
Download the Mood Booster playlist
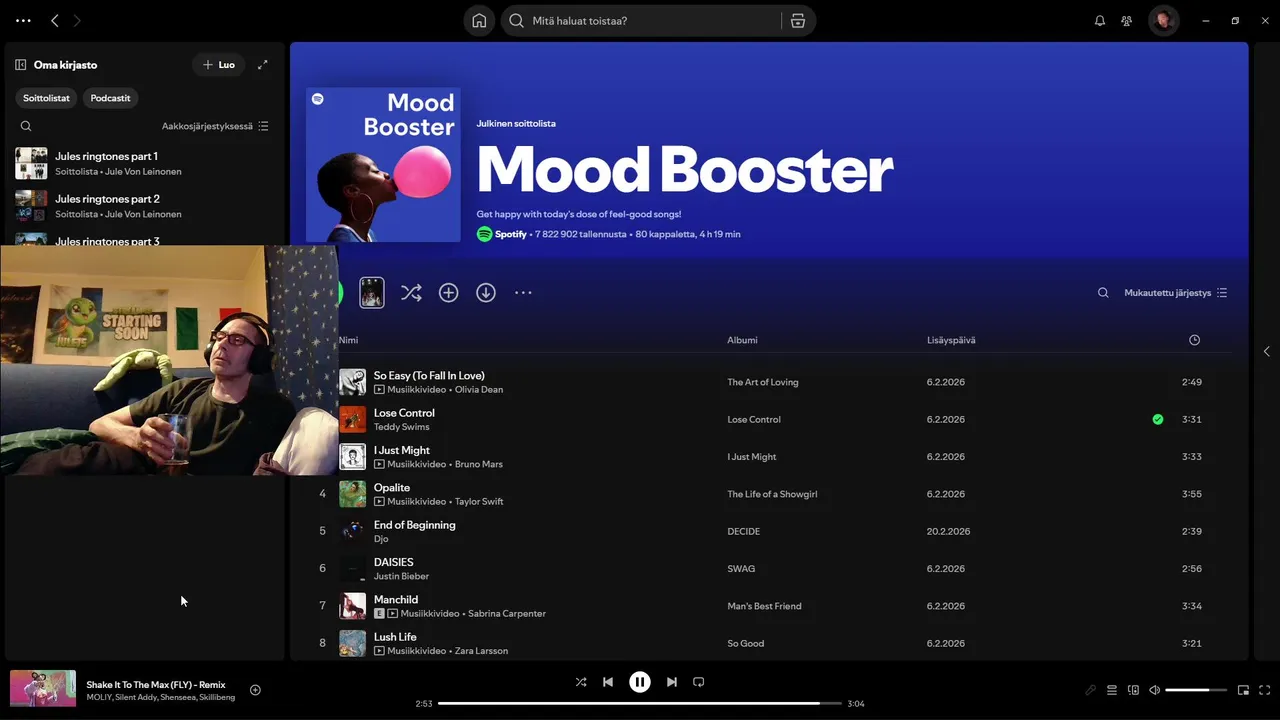[x=486, y=293]
